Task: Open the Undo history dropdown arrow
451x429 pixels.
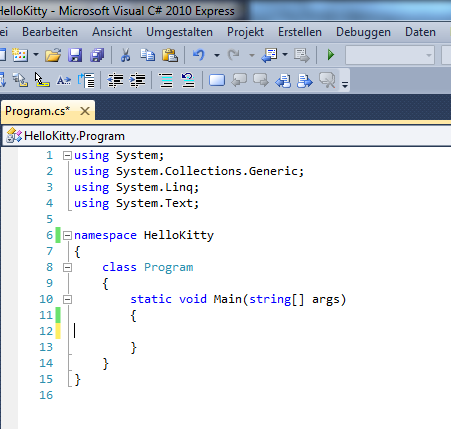Action: click(x=217, y=55)
